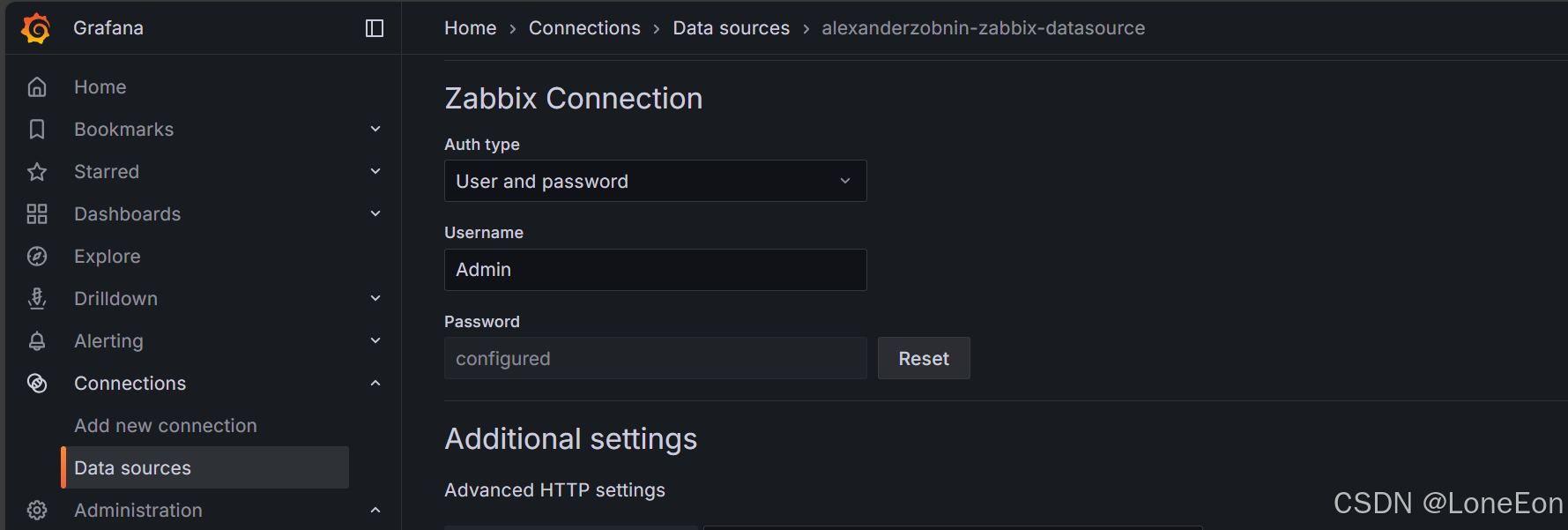The width and height of the screenshot is (1568, 530).
Task: Click the Starred star icon
Action: [37, 171]
